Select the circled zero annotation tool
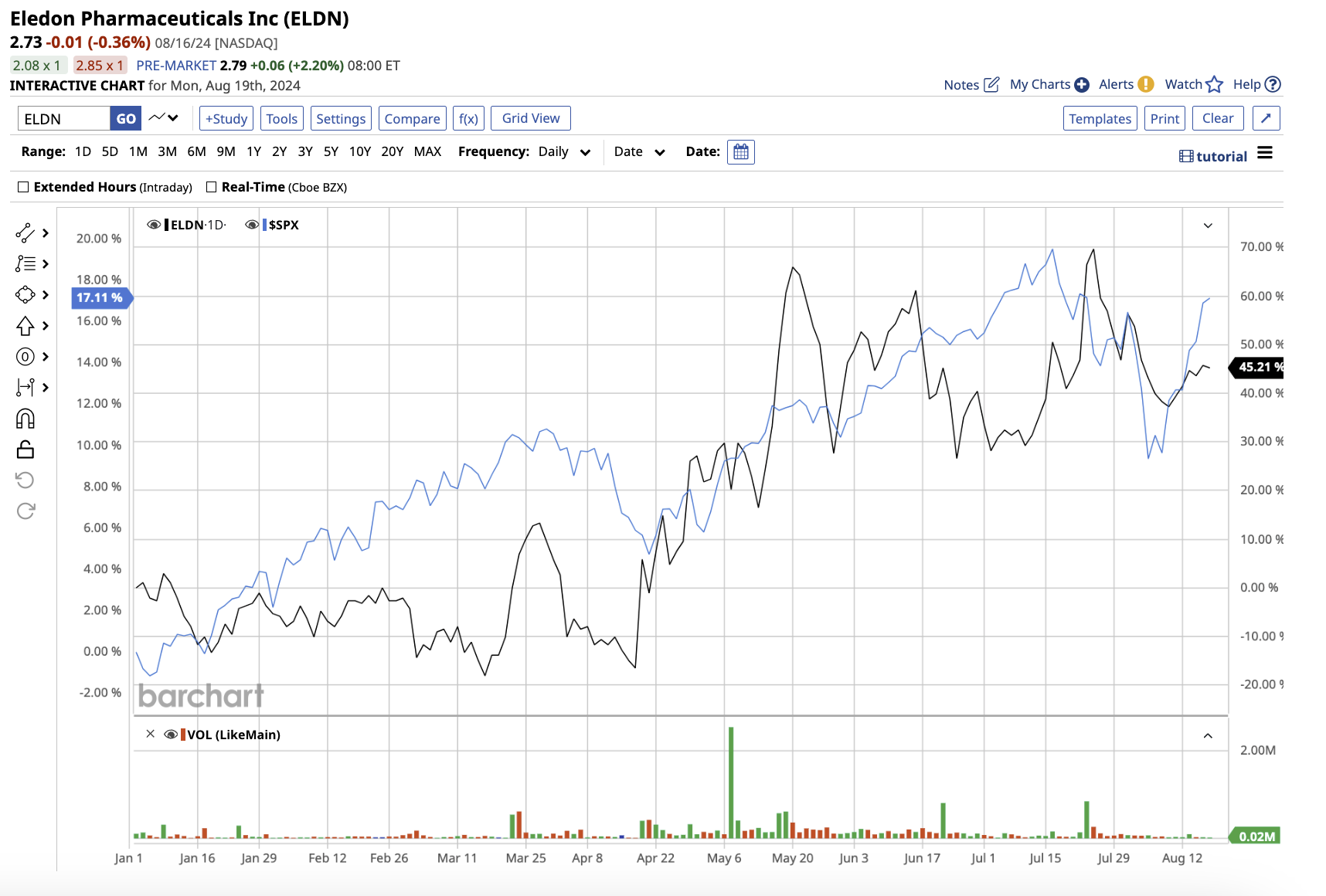 tap(25, 357)
